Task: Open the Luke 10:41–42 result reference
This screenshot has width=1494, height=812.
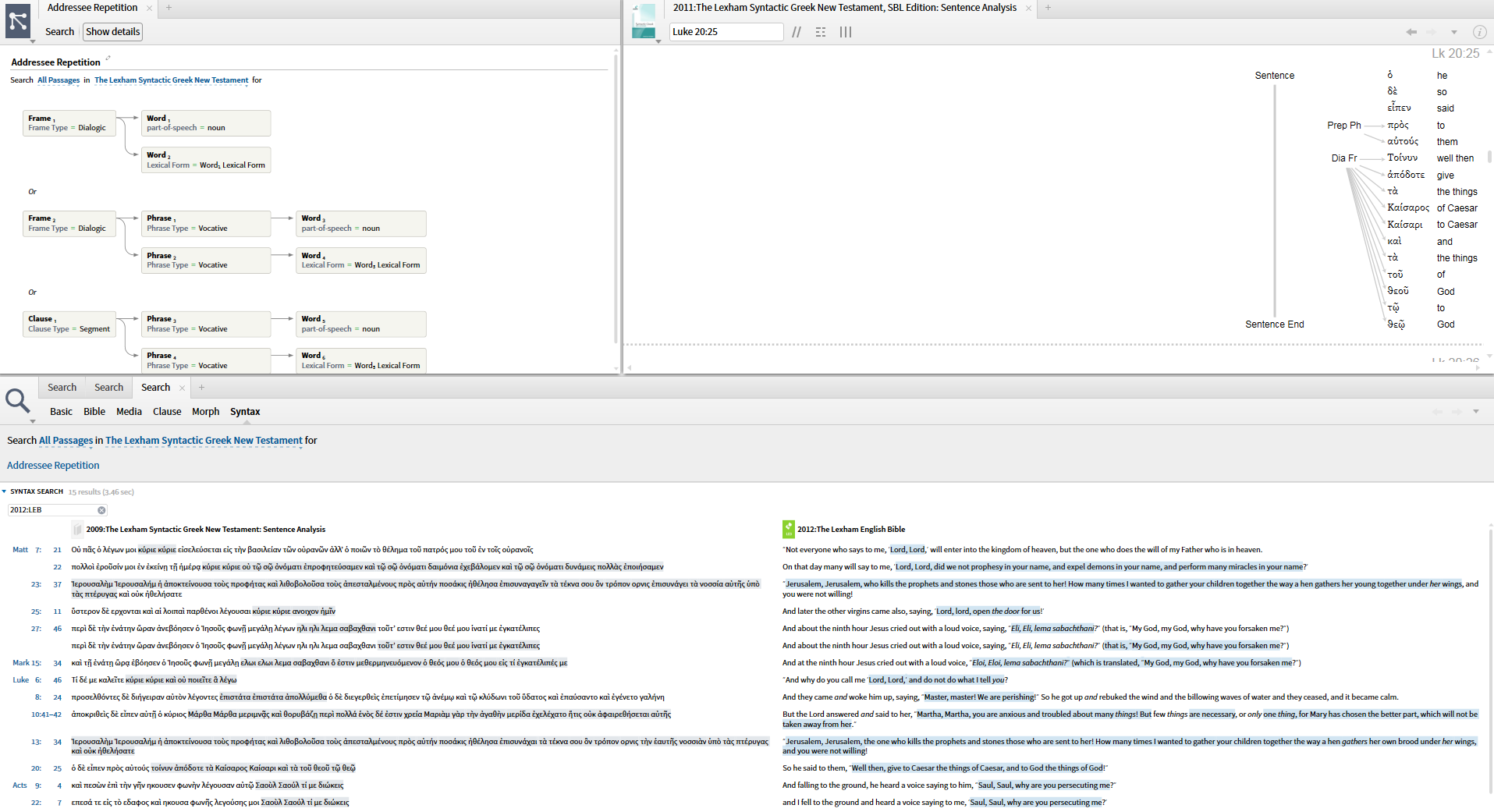Action: (46, 714)
